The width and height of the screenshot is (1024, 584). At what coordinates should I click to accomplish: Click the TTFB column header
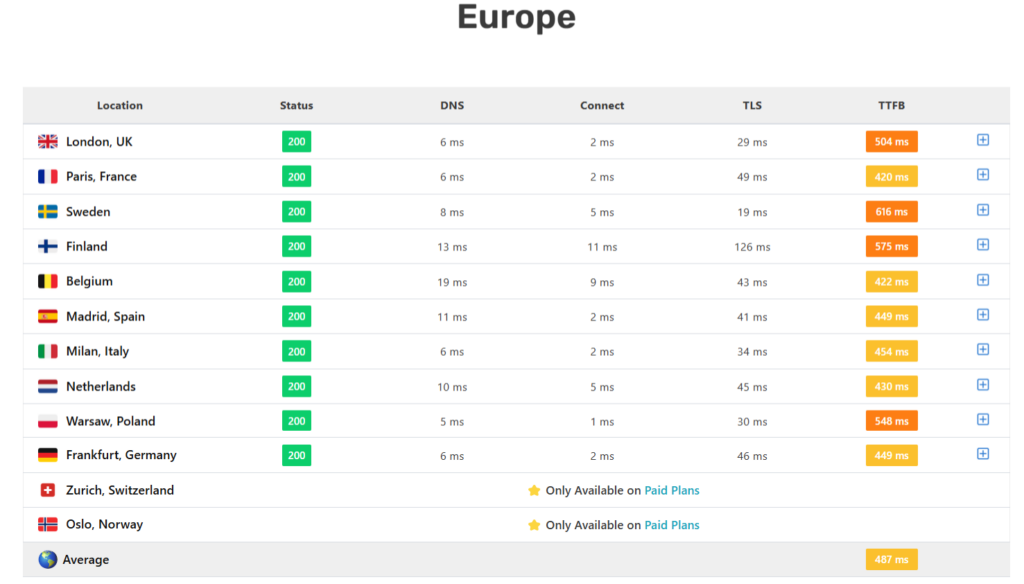point(891,105)
